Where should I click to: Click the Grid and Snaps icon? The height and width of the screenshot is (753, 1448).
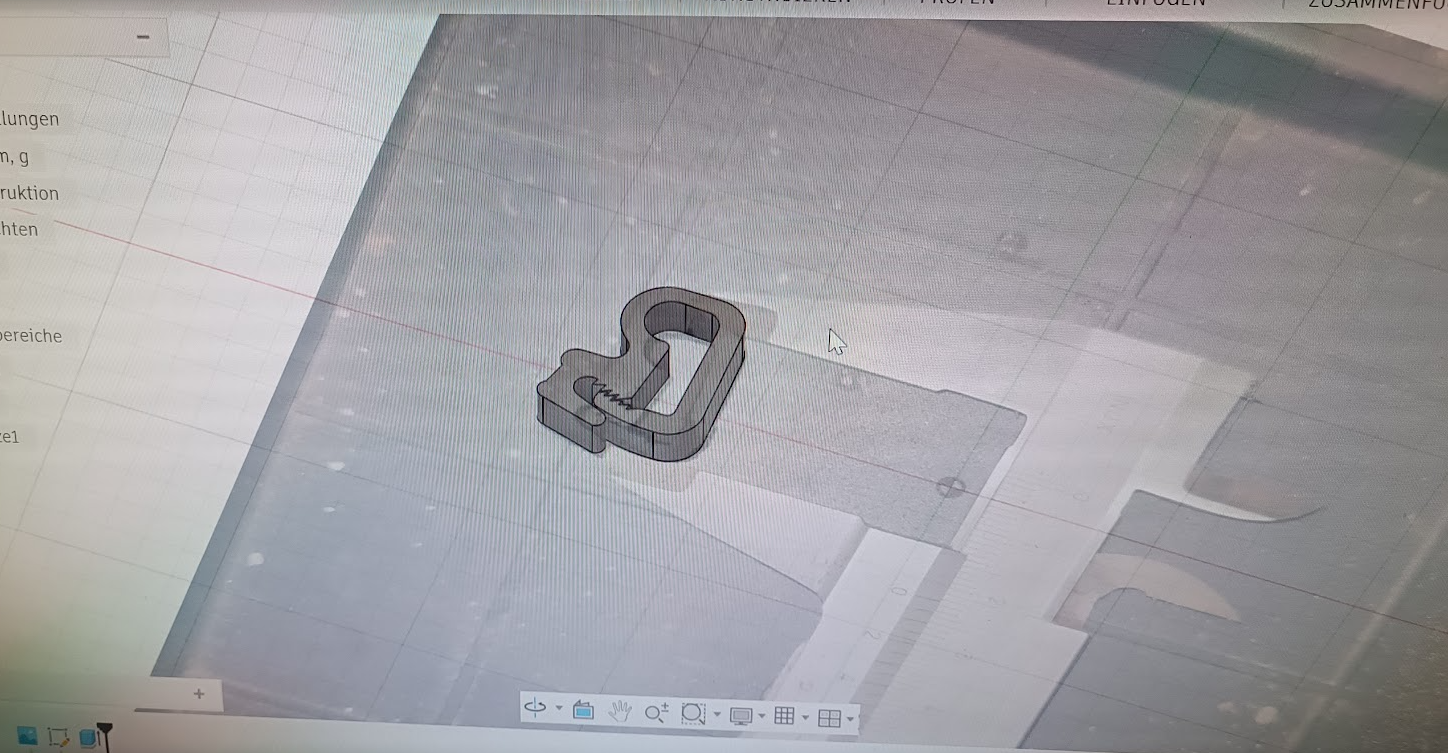[x=785, y=716]
